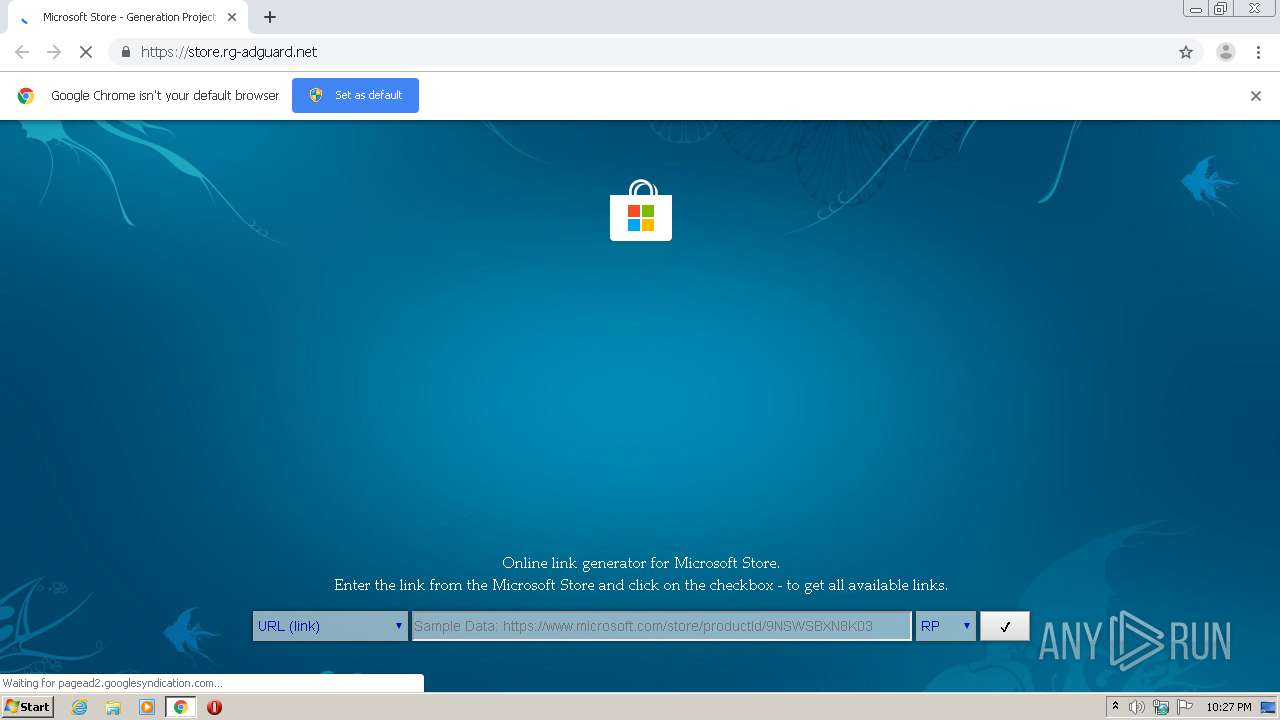Open the volume control tray icon
1280x720 pixels.
coord(1136,707)
